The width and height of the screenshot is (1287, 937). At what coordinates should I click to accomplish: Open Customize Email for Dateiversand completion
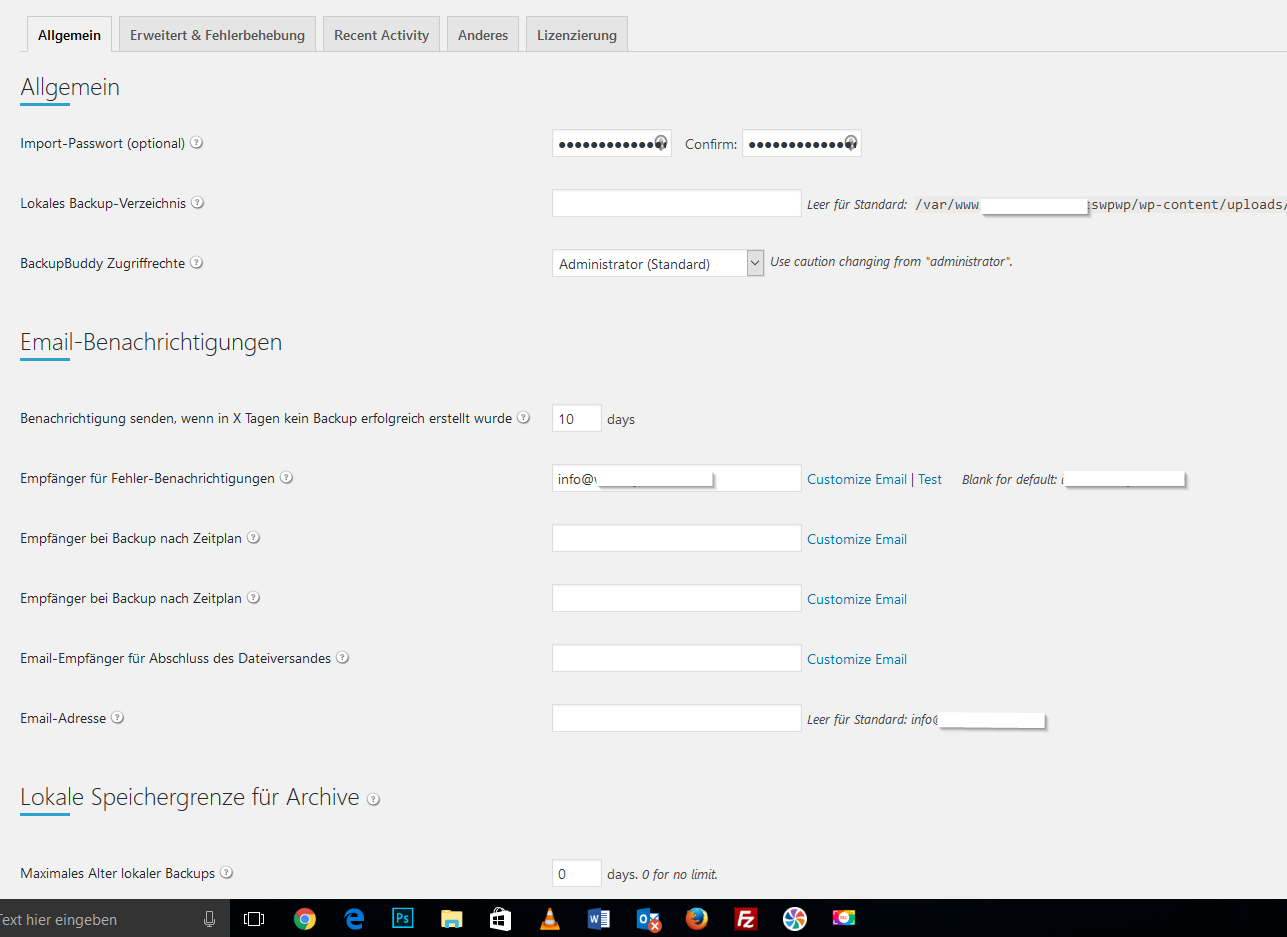(x=856, y=658)
